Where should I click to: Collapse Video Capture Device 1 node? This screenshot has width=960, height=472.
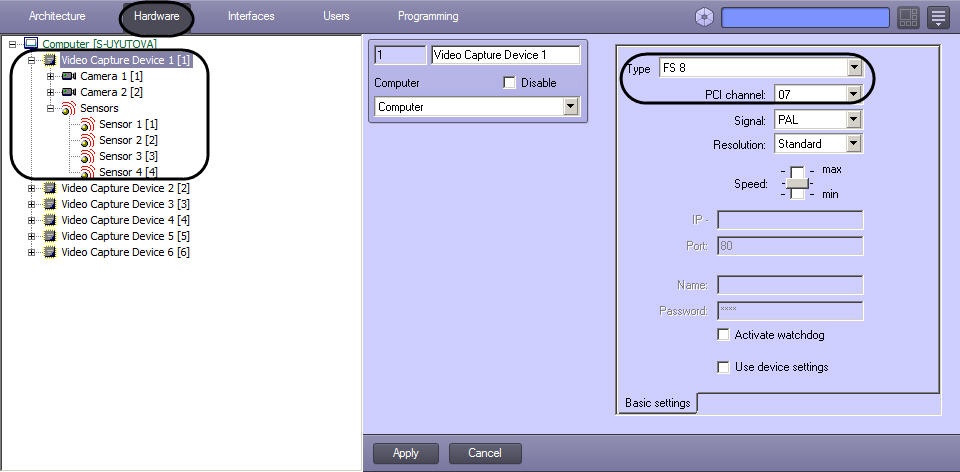(31, 60)
